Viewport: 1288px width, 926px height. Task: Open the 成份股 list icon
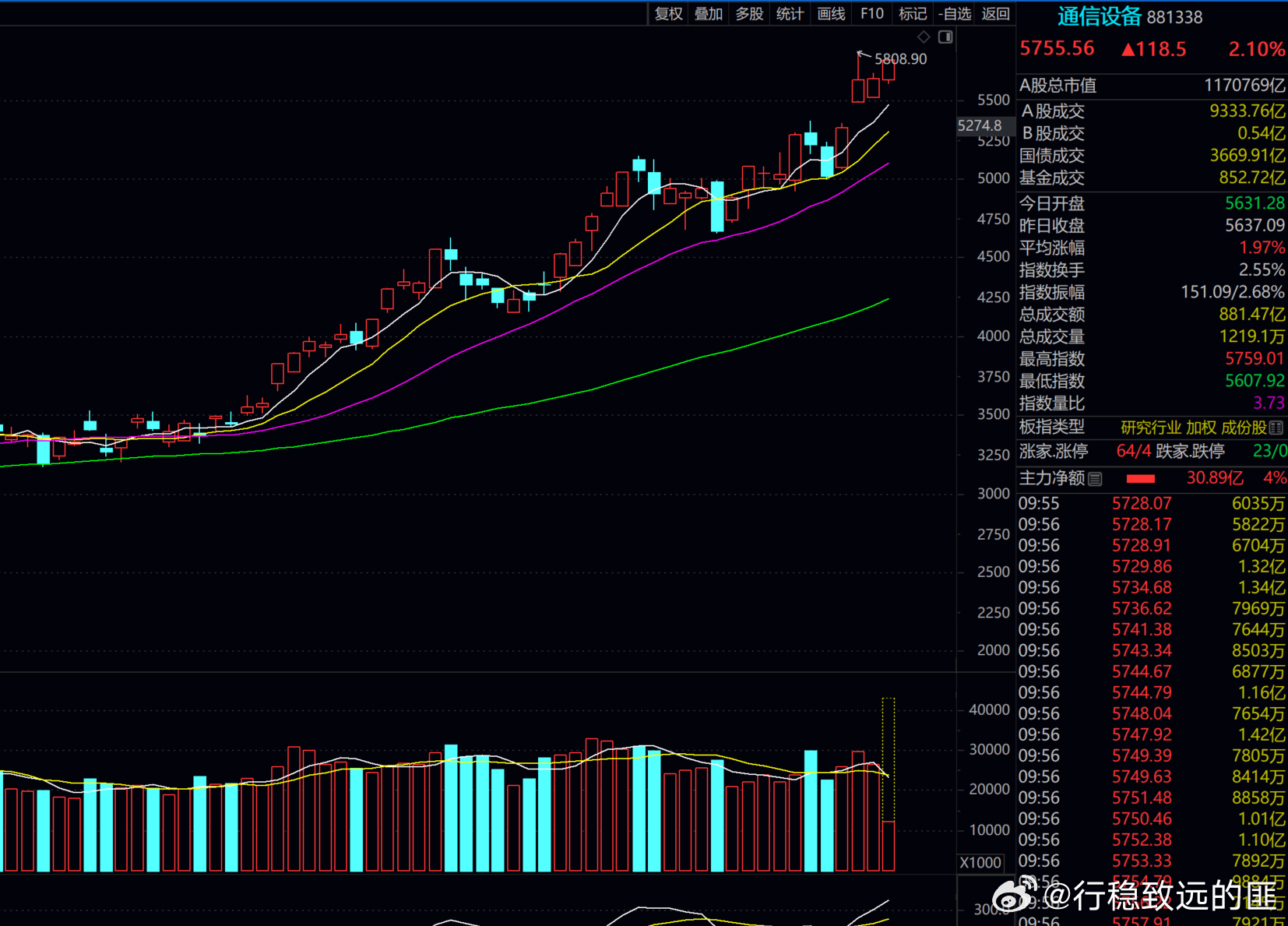pyautogui.click(x=1276, y=428)
